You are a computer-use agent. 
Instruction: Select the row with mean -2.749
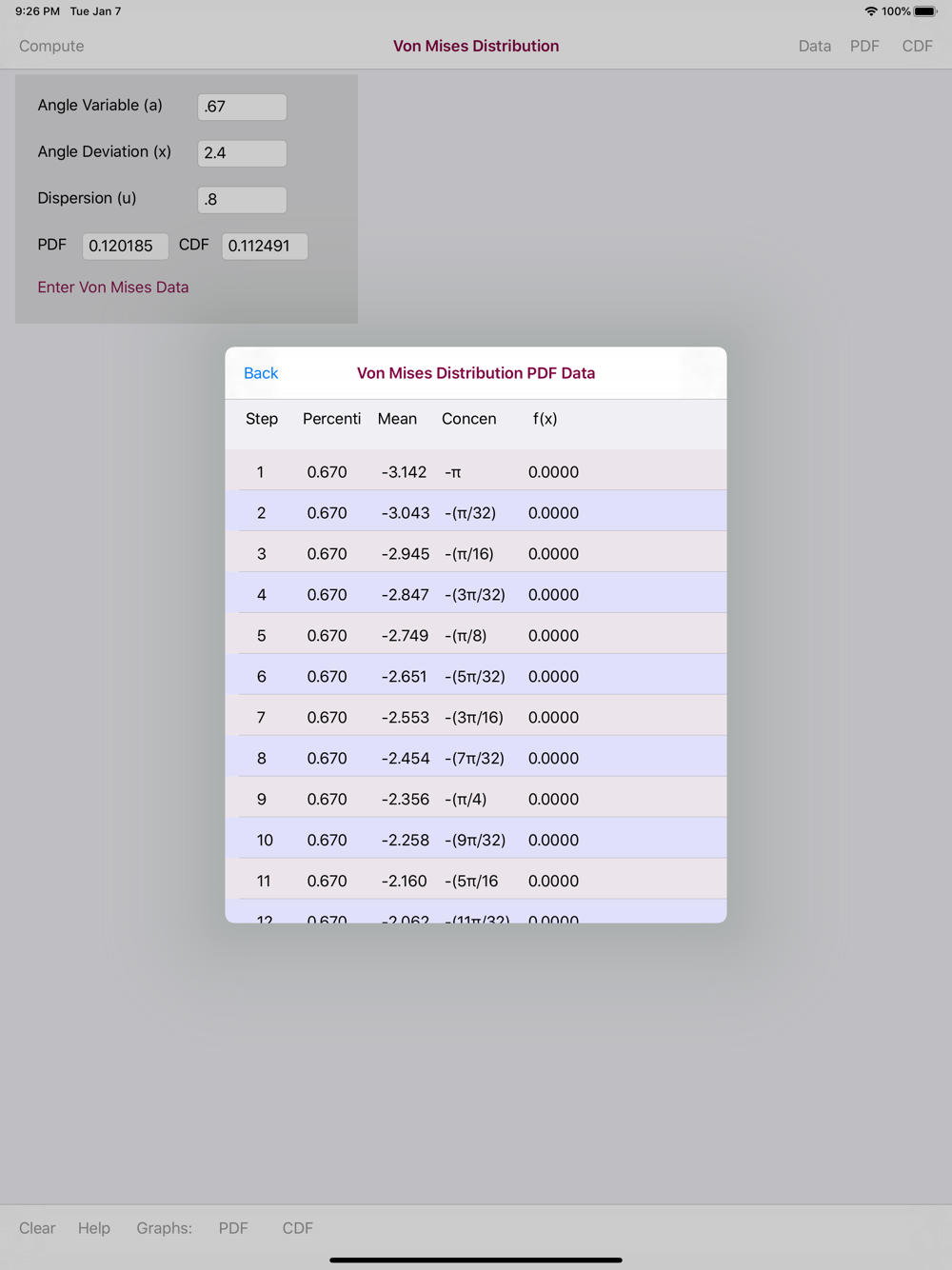pyautogui.click(x=476, y=634)
